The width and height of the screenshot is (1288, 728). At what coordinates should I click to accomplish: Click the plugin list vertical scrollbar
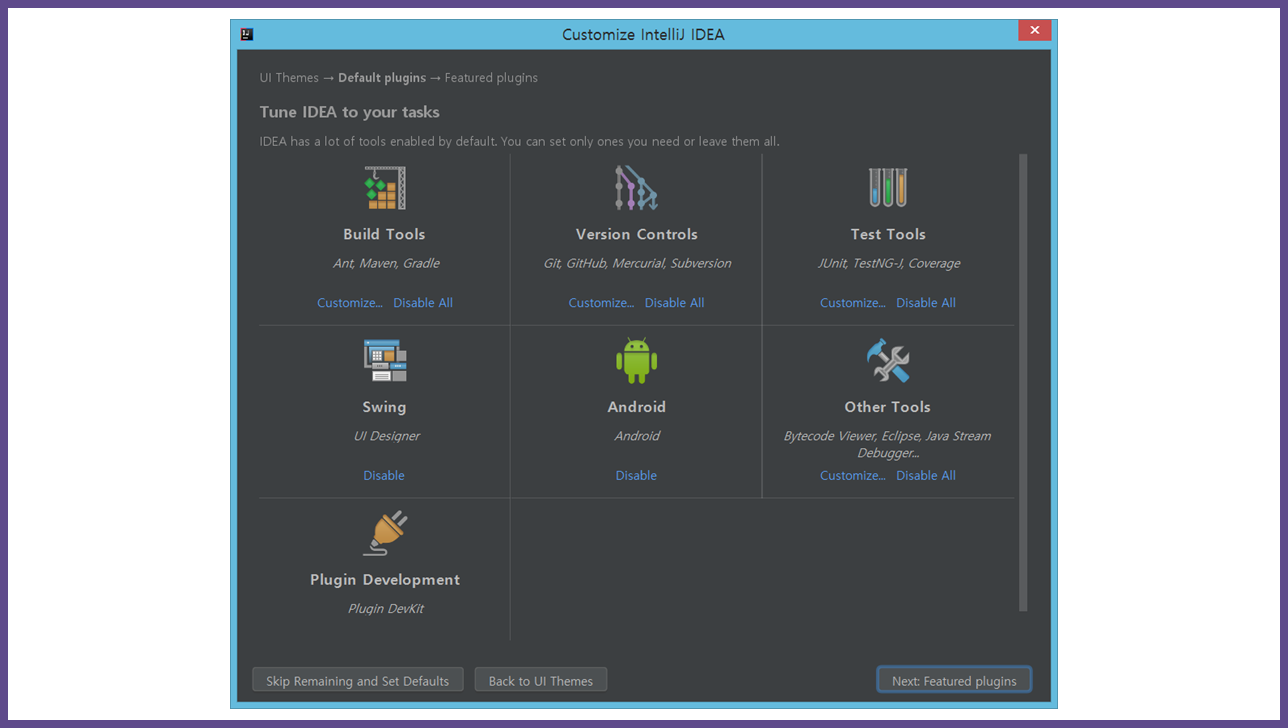coord(1023,382)
